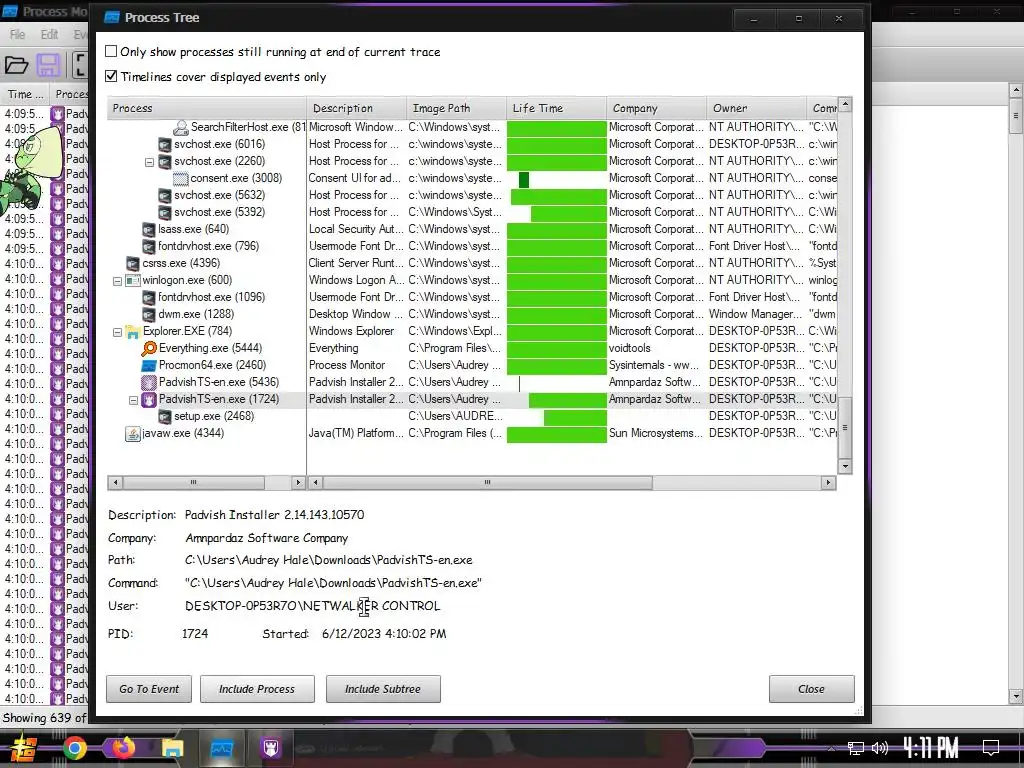The height and width of the screenshot is (768, 1024).
Task: Check 'Only show processes still running' checkbox
Action: [x=111, y=52]
